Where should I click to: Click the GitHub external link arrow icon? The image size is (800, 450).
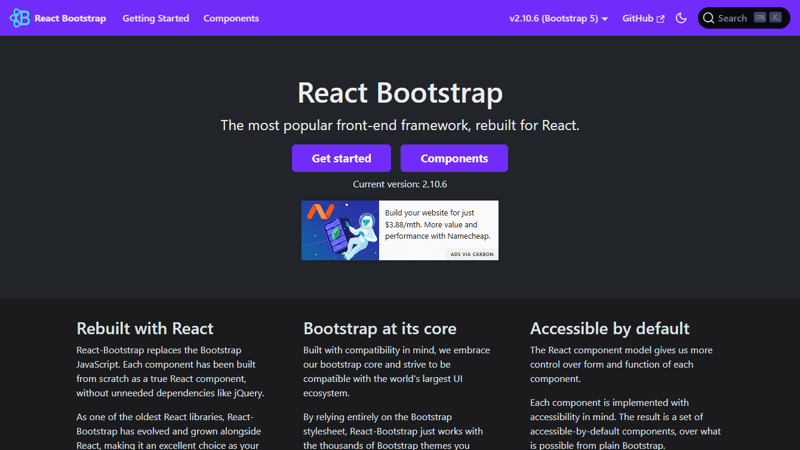[x=660, y=19]
